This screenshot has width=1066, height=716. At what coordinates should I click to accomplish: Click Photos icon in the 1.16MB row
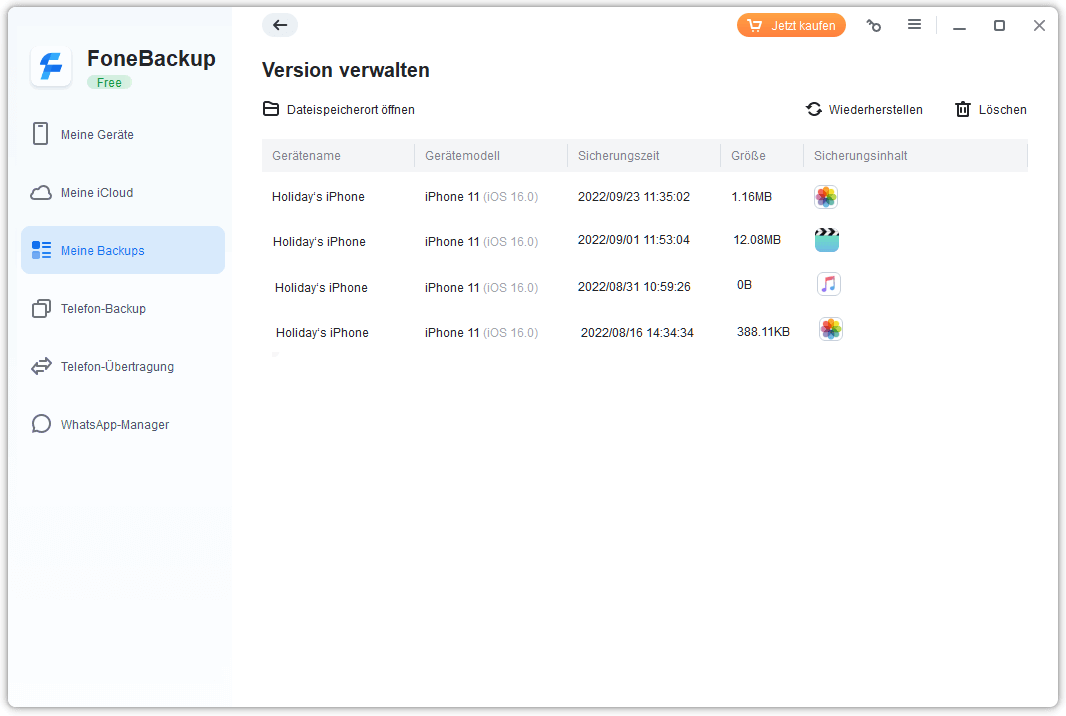[826, 197]
